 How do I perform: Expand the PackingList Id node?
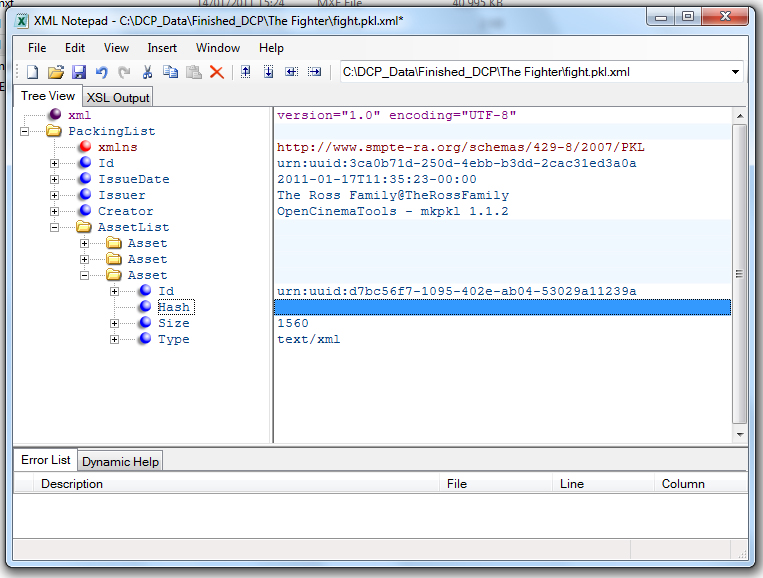tap(54, 163)
